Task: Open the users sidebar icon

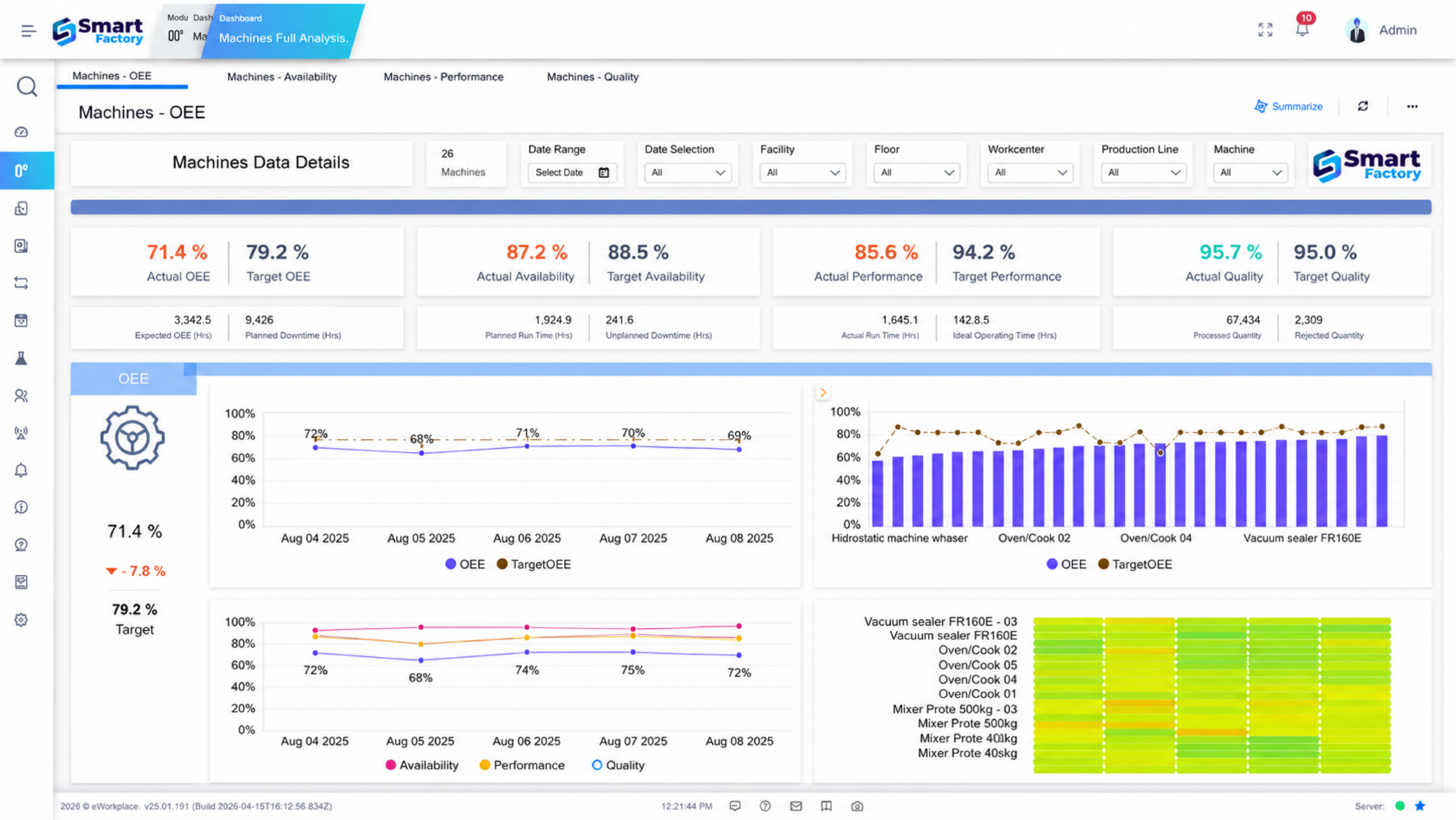Action: point(21,395)
